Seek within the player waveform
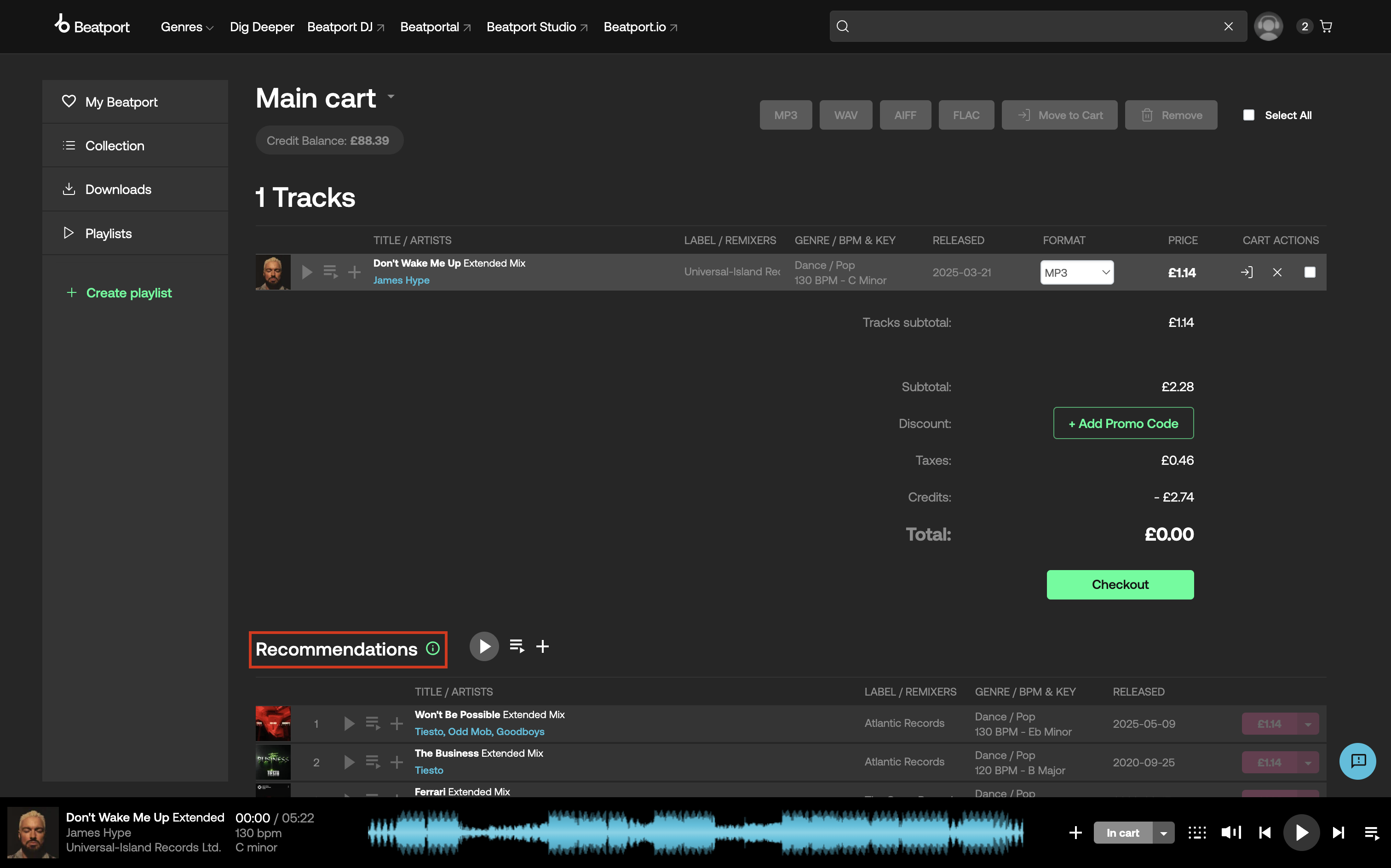 (x=695, y=833)
